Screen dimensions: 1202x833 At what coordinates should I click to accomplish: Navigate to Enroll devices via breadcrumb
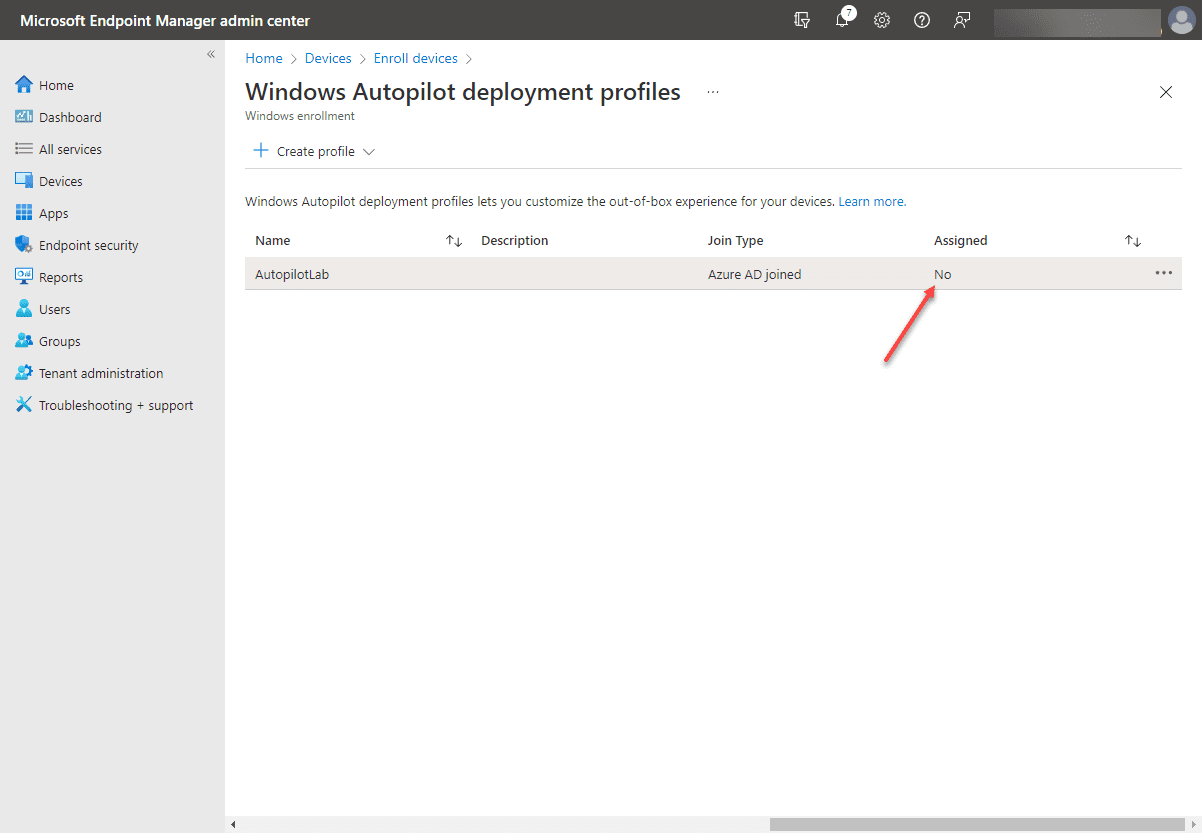(415, 58)
